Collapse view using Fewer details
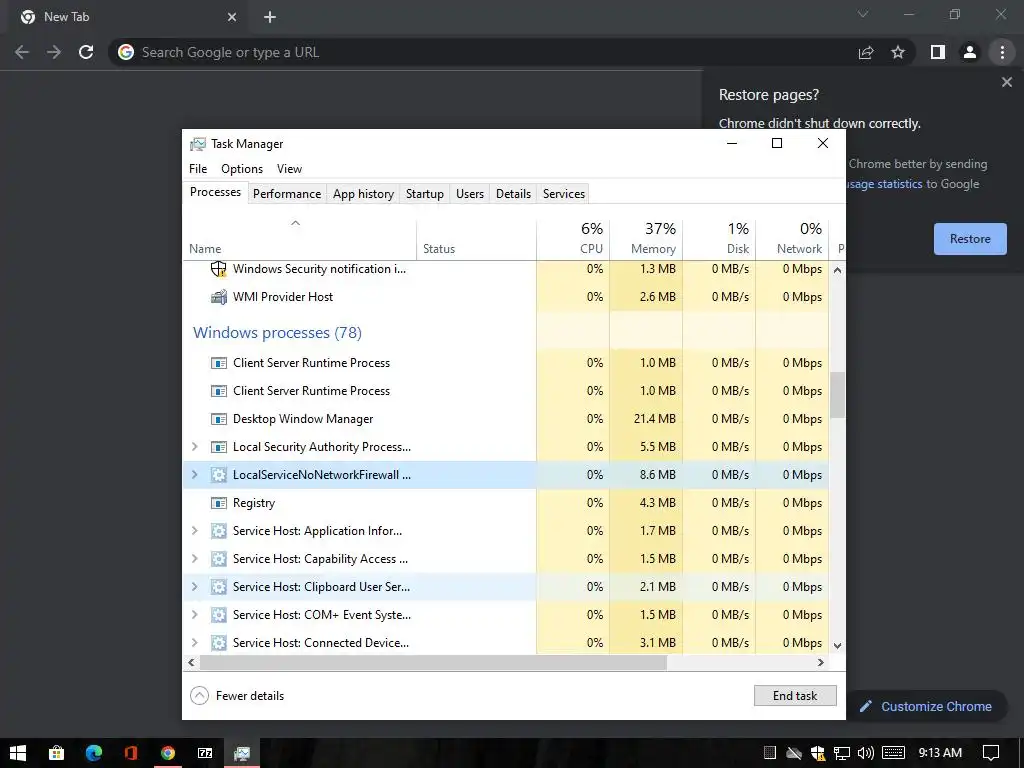The width and height of the screenshot is (1024, 768). 237,696
